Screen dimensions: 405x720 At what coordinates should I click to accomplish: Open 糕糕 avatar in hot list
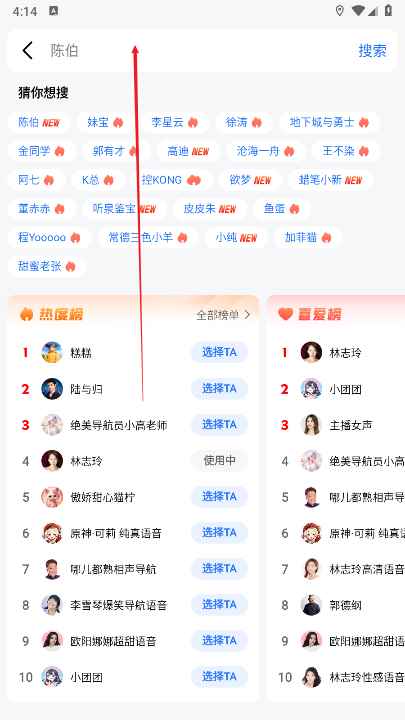pos(52,353)
